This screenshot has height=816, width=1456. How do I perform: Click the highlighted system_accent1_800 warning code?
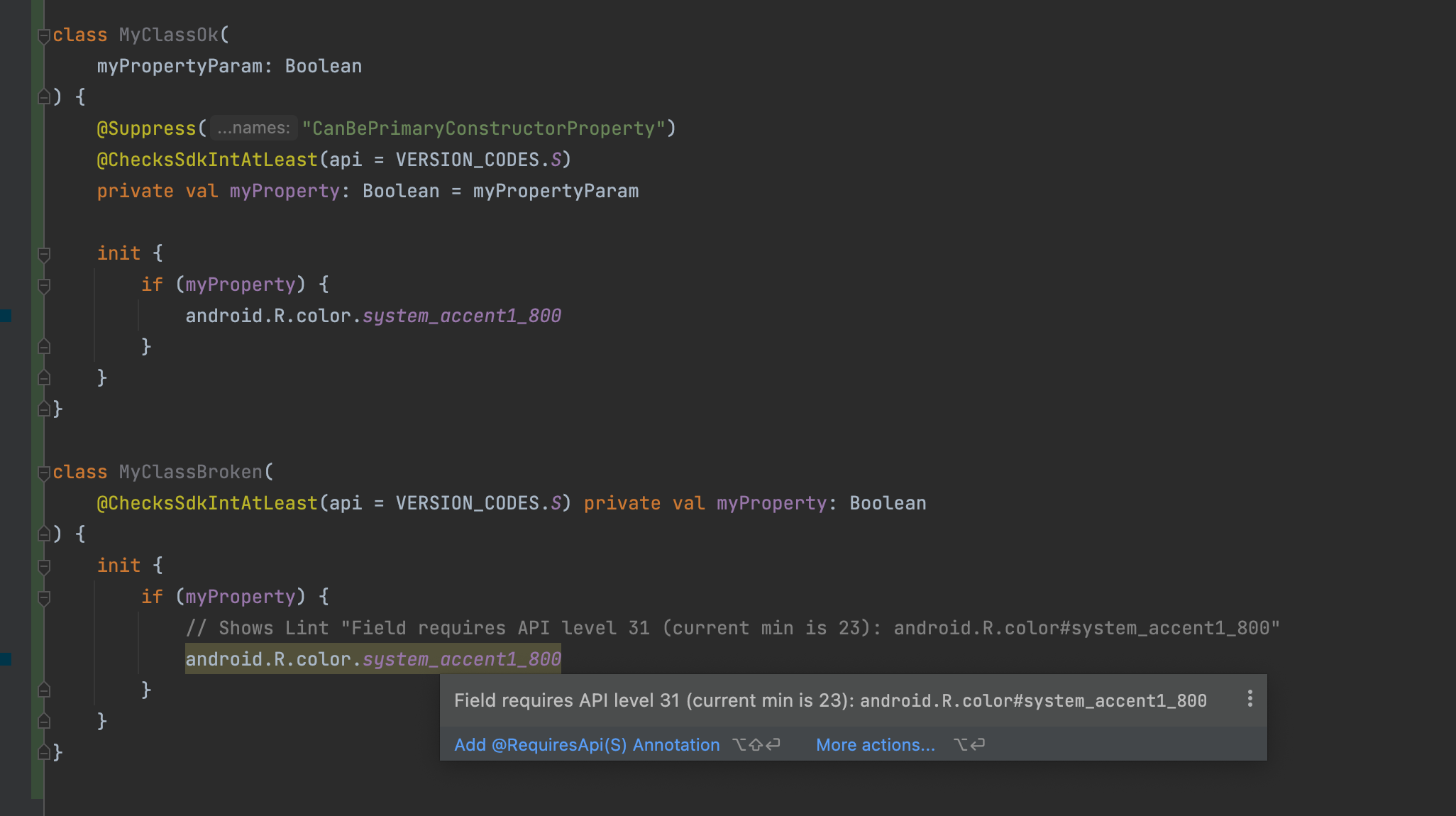461,659
